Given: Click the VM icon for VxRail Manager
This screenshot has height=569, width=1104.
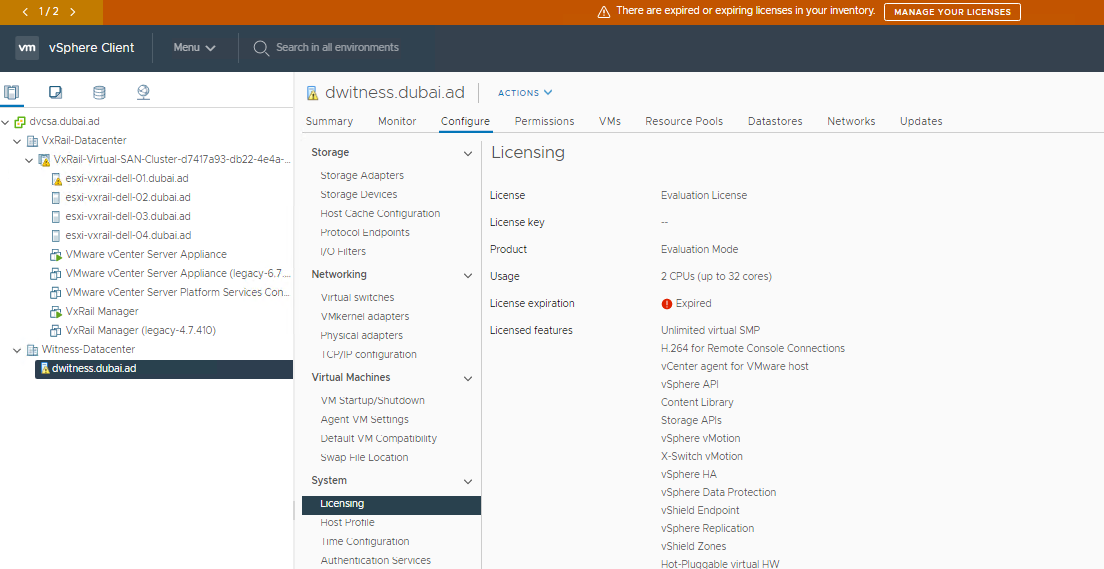Looking at the screenshot, I should click(56, 311).
